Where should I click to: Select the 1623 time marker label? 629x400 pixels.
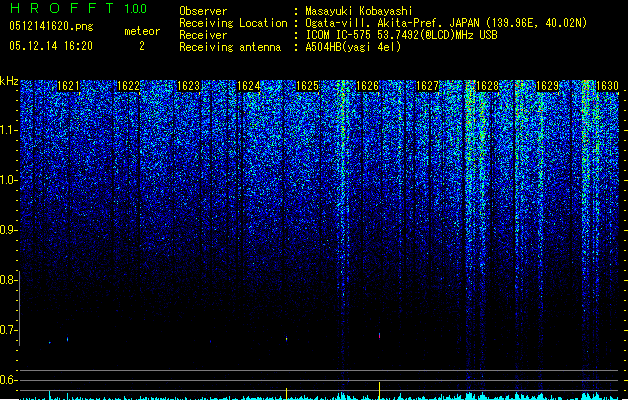188,86
